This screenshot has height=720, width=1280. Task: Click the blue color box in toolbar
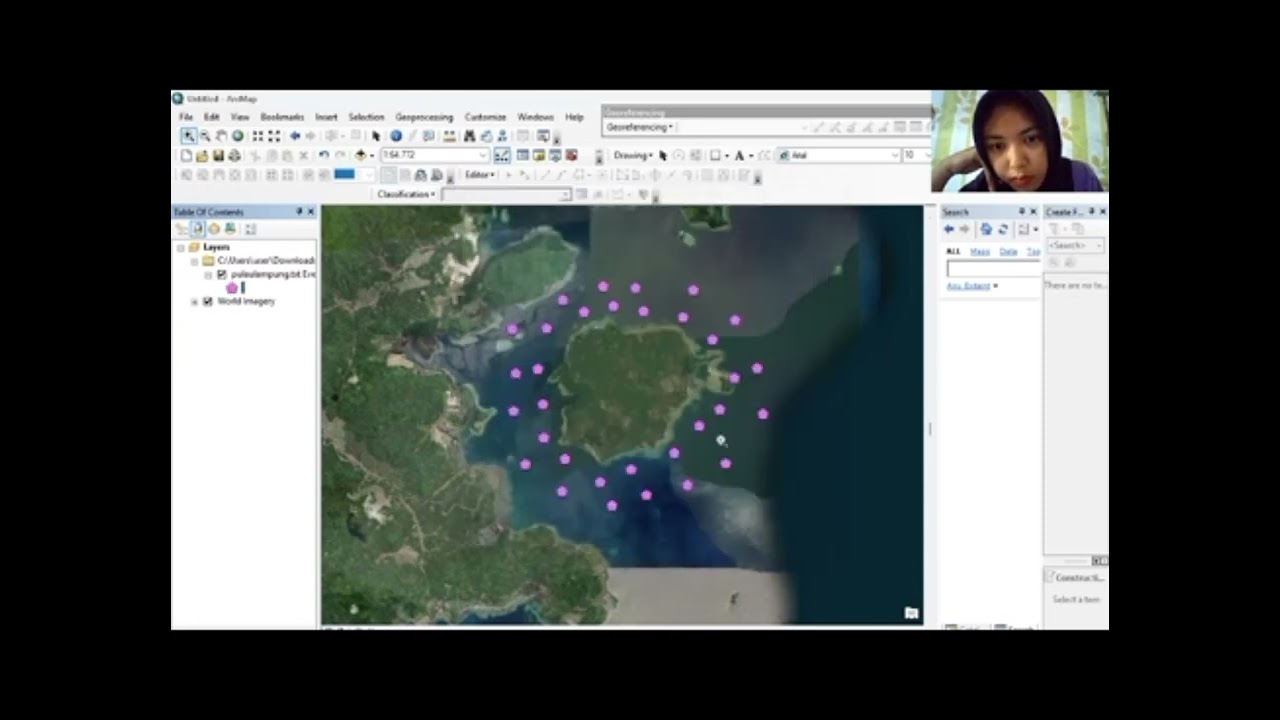[344, 174]
